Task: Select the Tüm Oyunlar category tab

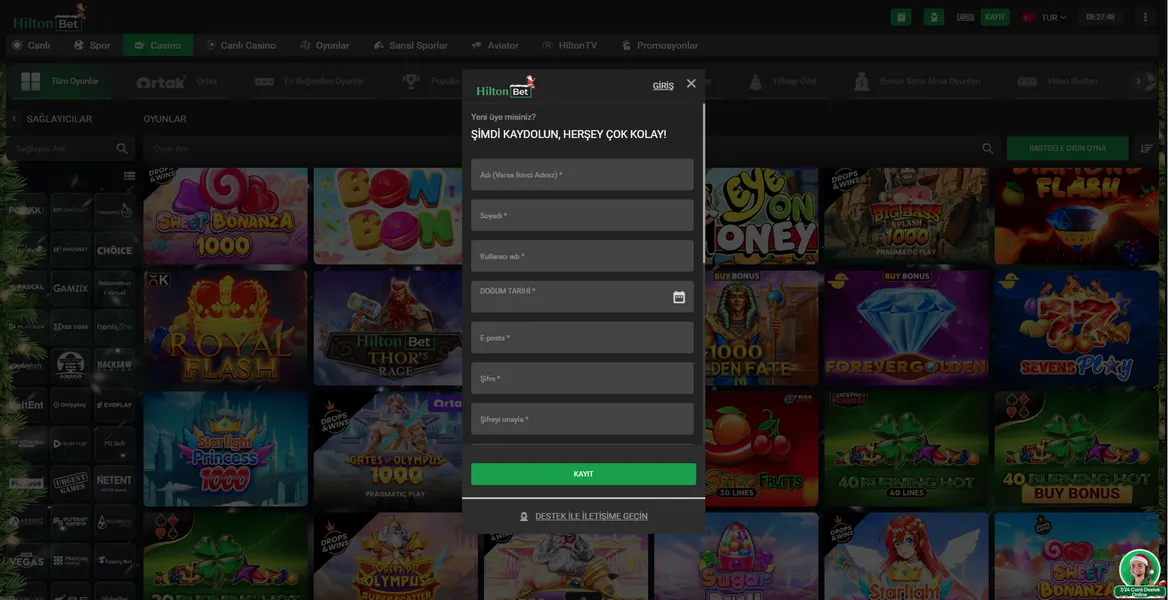Action: point(61,82)
